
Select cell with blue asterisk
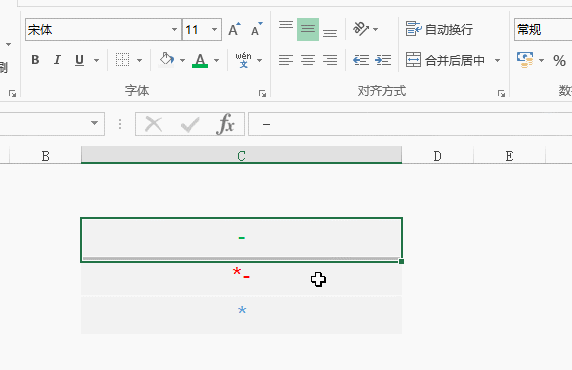tap(241, 315)
